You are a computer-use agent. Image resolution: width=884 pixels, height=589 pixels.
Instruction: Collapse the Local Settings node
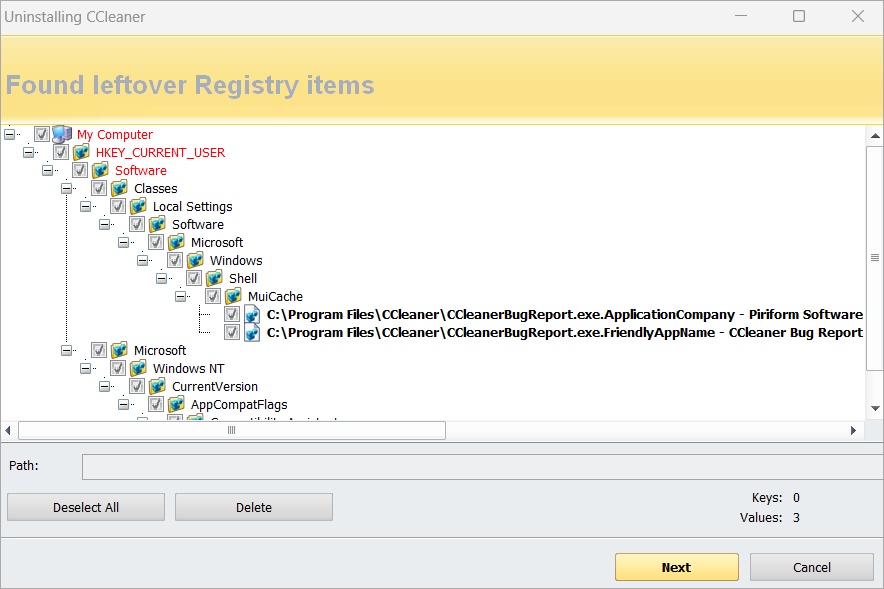click(x=86, y=206)
